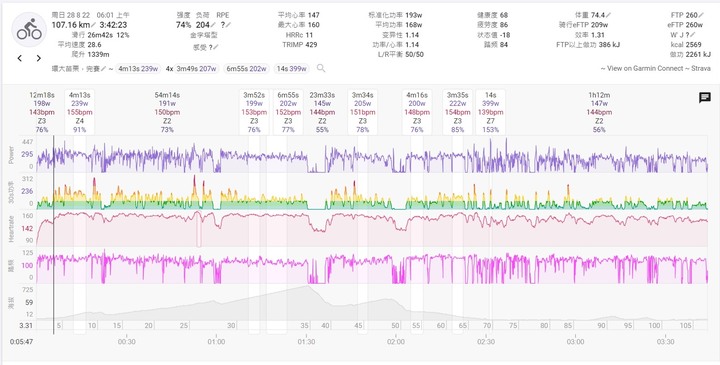Edit distance pencil next to 107.16 km
The width and height of the screenshot is (720, 365).
point(94,25)
